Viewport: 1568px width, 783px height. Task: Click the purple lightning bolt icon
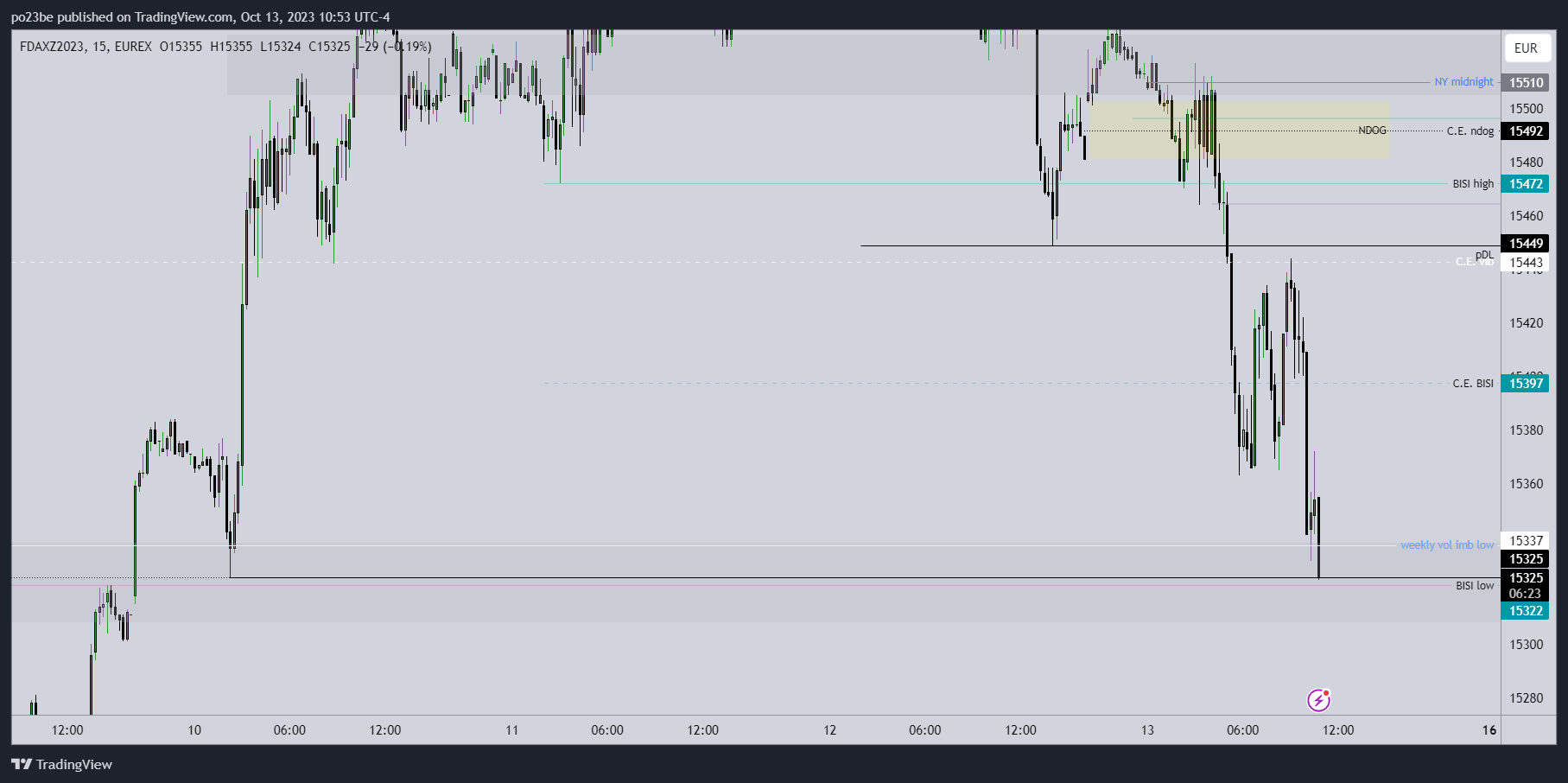1318,700
